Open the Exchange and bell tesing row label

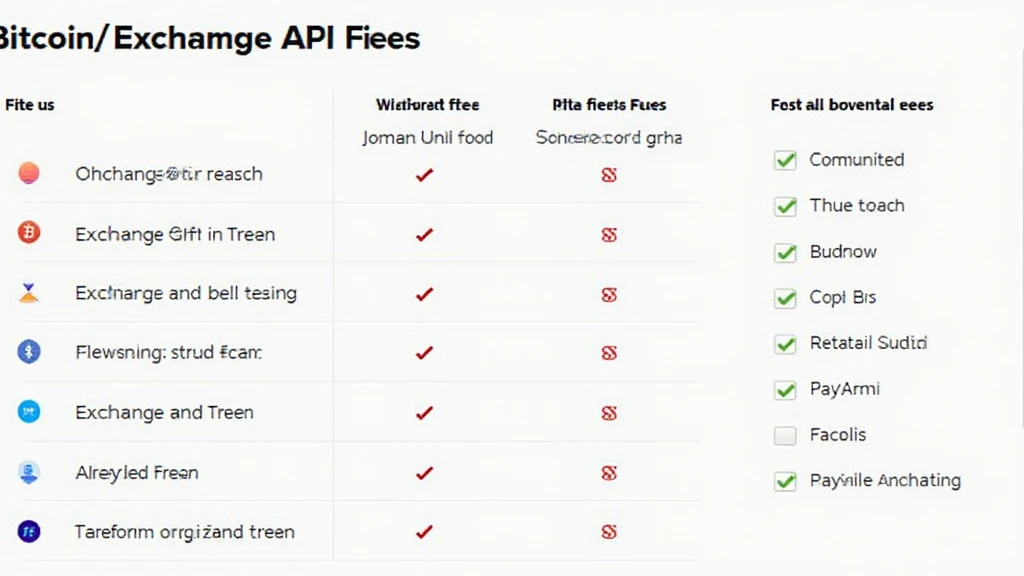(186, 293)
